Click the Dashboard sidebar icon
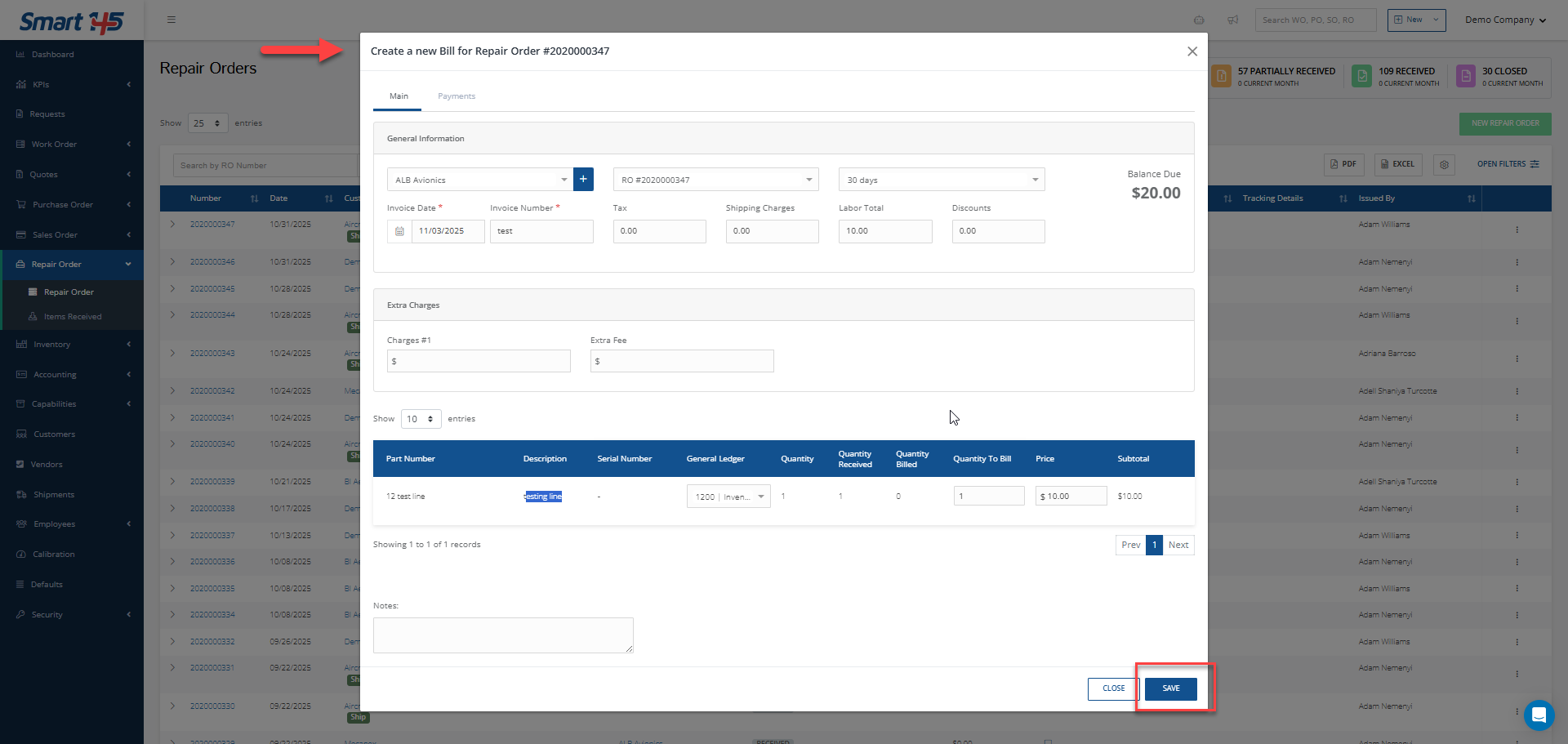 (x=20, y=55)
